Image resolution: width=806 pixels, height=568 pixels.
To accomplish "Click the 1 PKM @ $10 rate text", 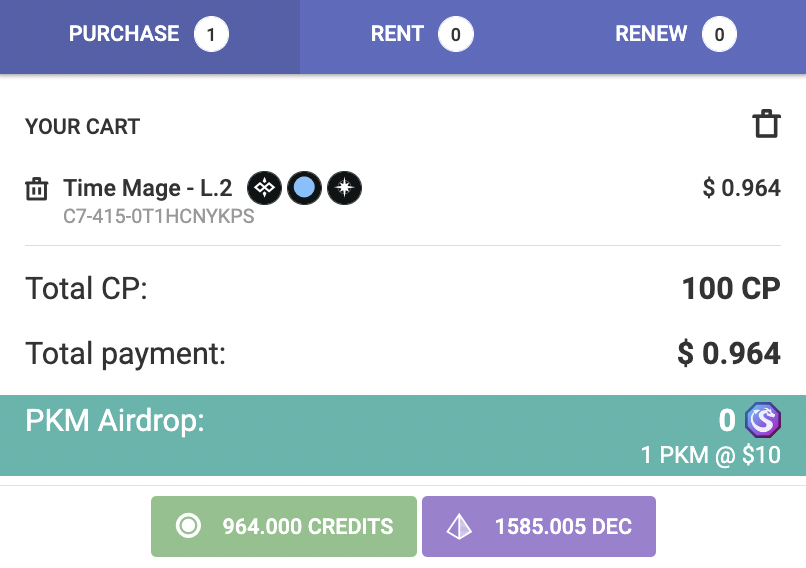I will pyautogui.click(x=711, y=455).
